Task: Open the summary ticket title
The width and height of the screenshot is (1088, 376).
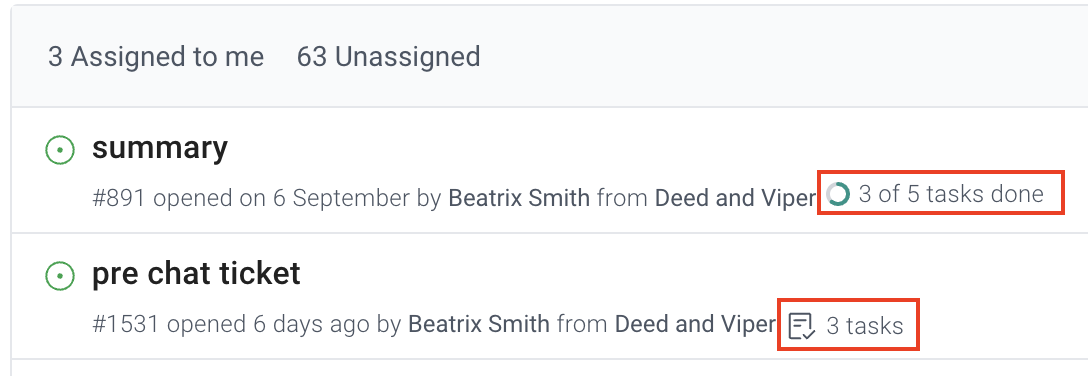Action: [x=160, y=148]
